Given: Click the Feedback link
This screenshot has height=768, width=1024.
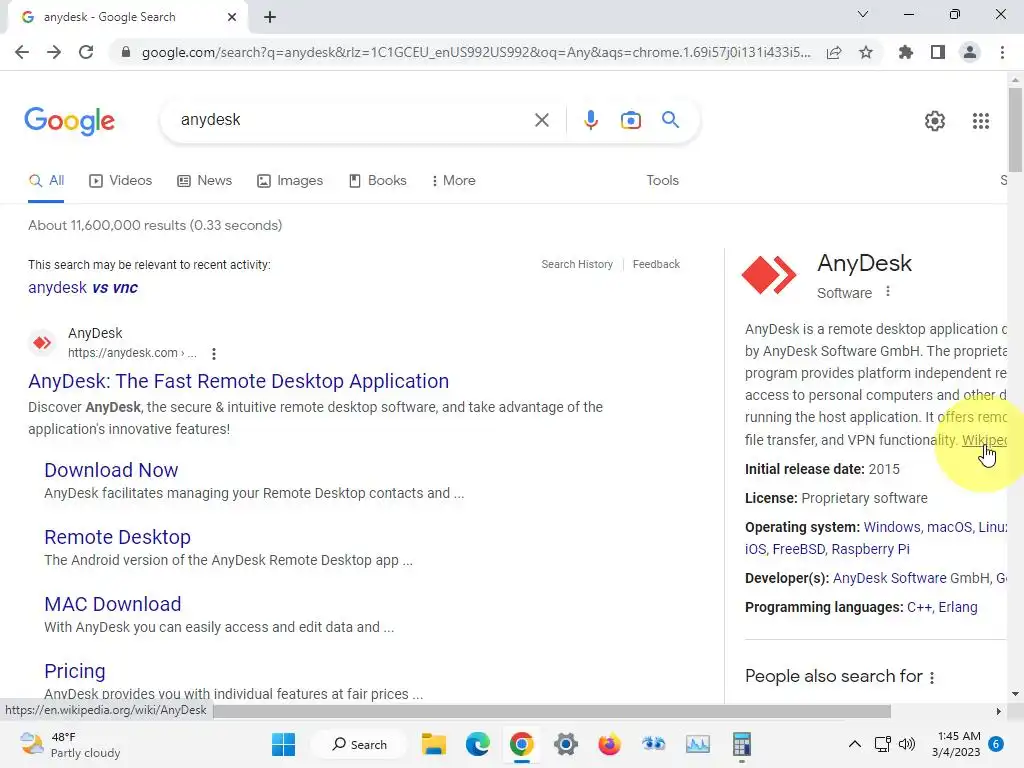Looking at the screenshot, I should pyautogui.click(x=656, y=264).
